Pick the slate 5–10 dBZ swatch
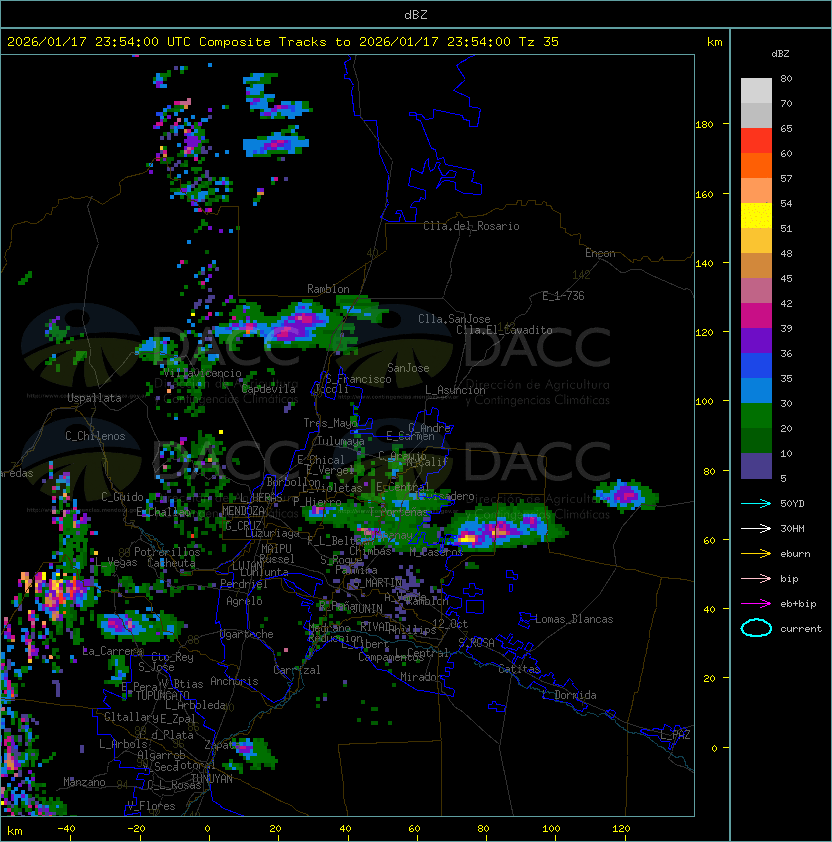Viewport: 832px width, 842px height. [756, 466]
